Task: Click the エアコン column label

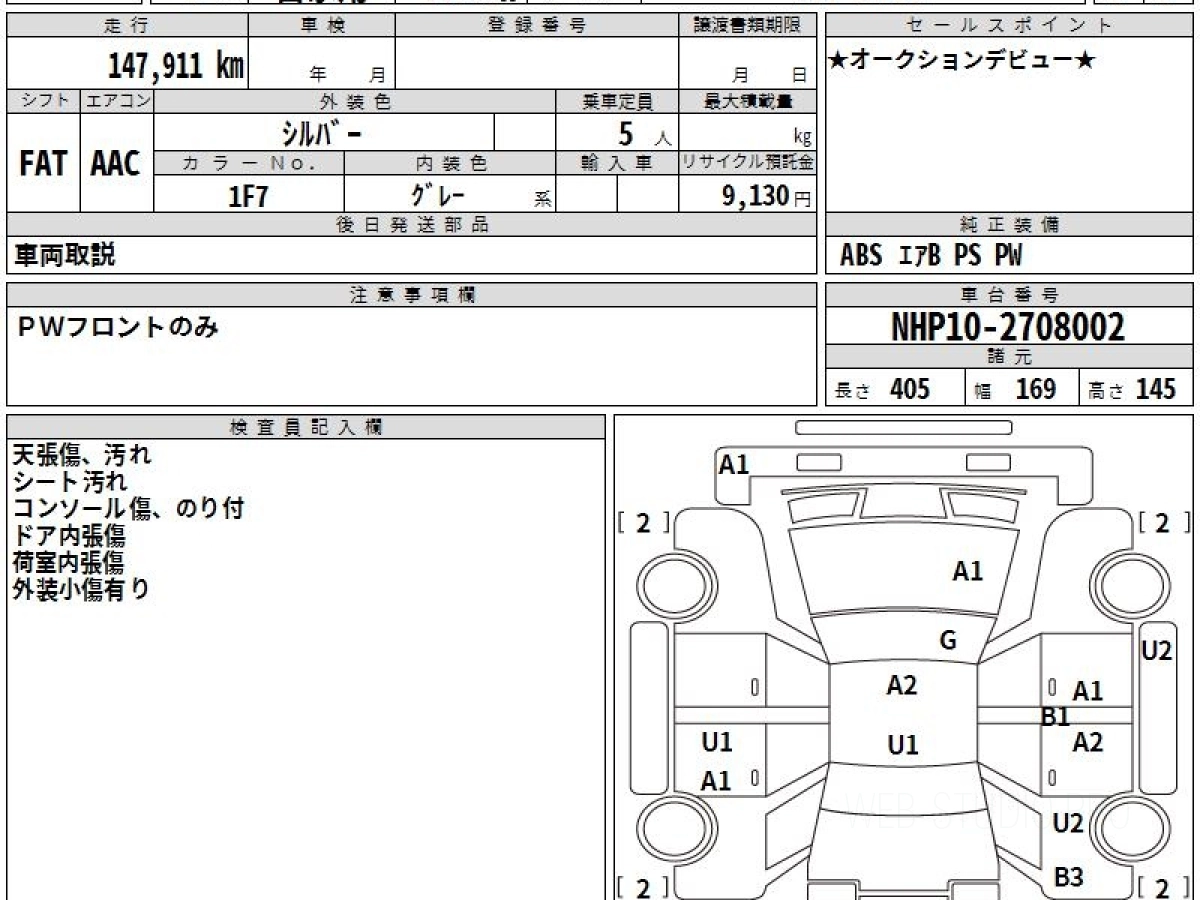Action: pos(117,101)
